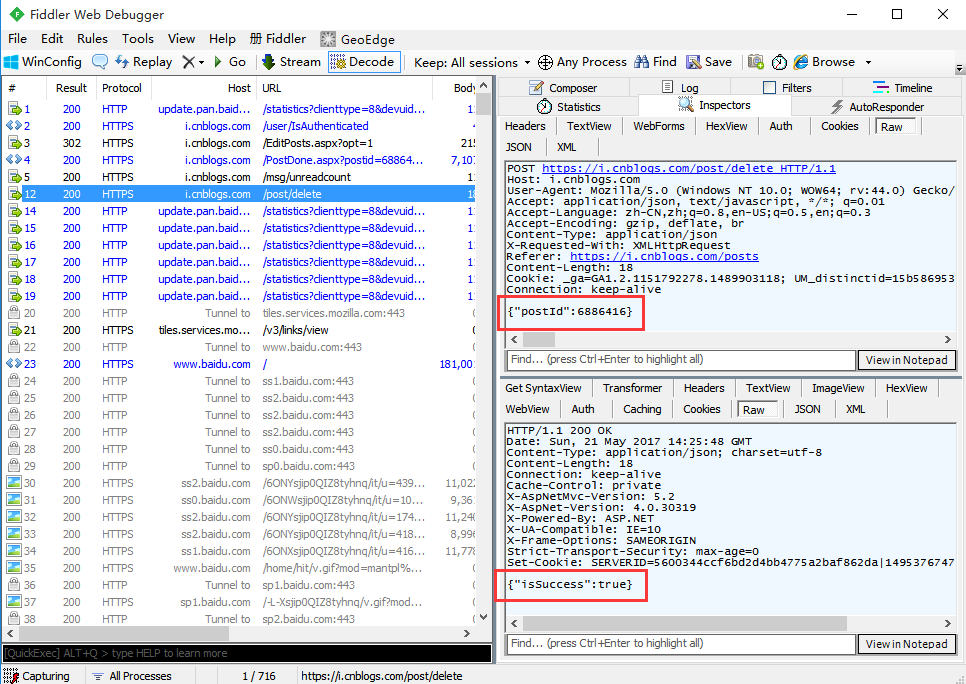Click request pane horizontal scrollbar right arrow
The height and width of the screenshot is (684, 966).
coord(948,340)
